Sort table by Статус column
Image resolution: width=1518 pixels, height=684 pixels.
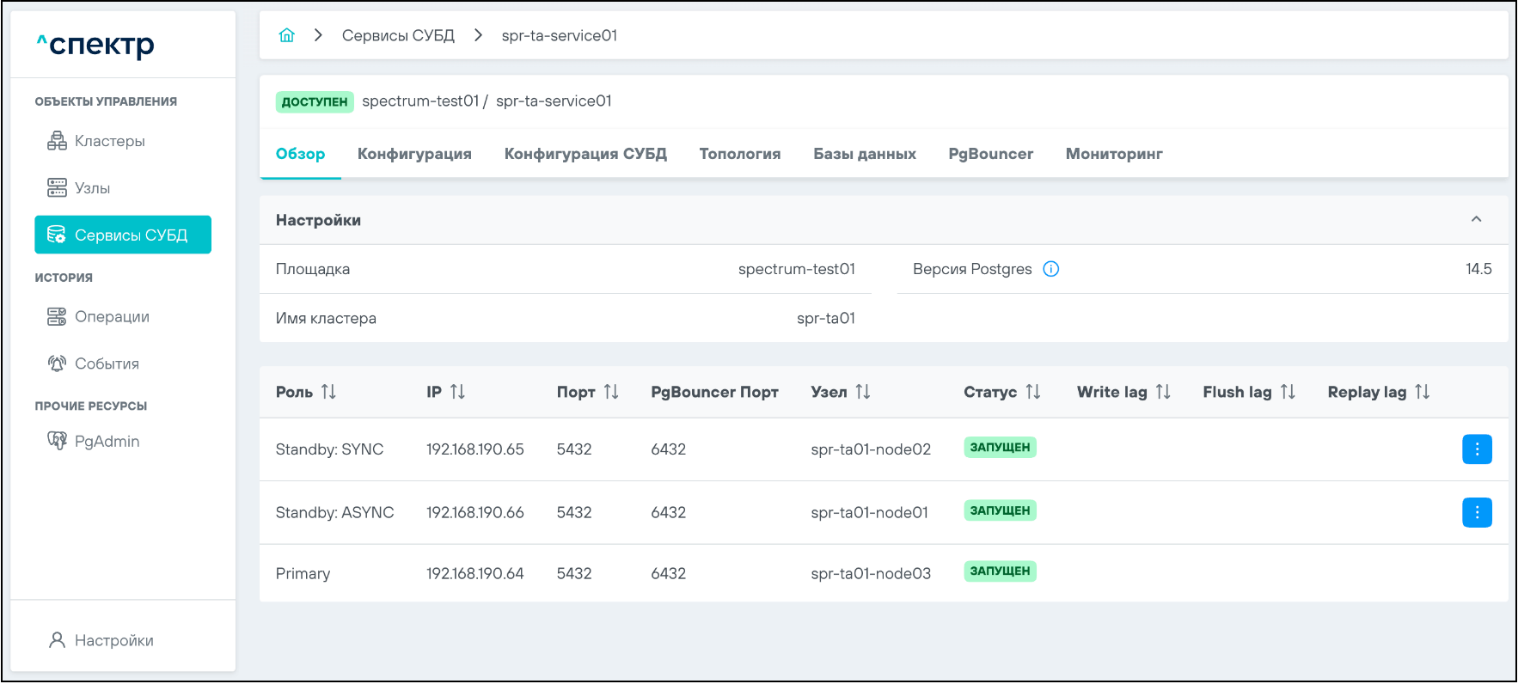coord(1033,392)
